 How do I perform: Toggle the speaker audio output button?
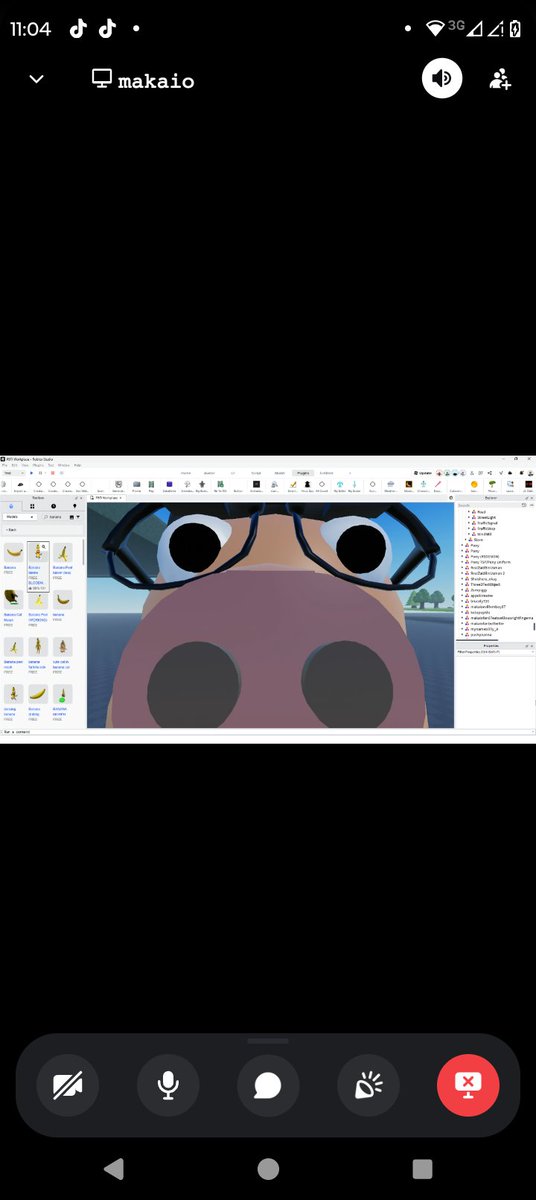(442, 79)
